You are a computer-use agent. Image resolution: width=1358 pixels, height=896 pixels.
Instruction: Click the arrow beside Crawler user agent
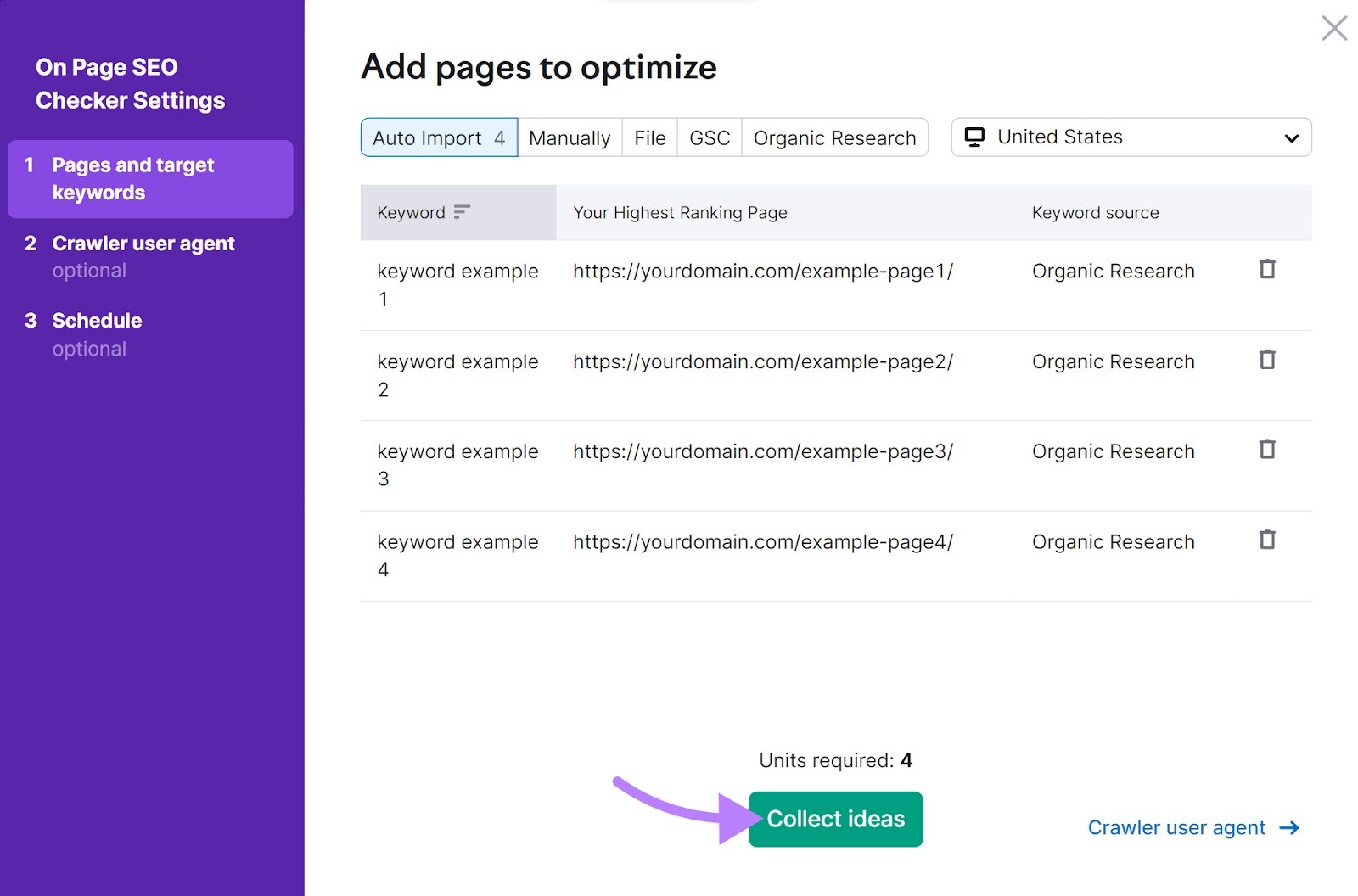tap(1289, 827)
